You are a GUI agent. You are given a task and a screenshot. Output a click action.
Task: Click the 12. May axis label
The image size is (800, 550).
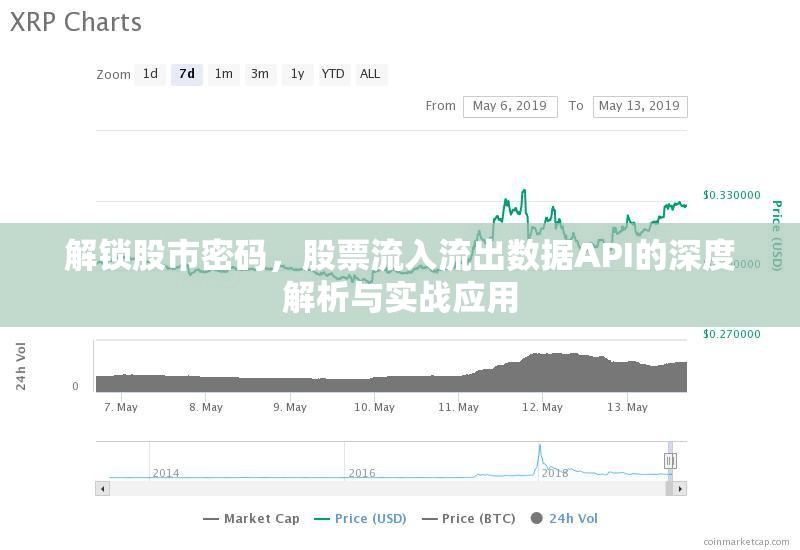(542, 408)
